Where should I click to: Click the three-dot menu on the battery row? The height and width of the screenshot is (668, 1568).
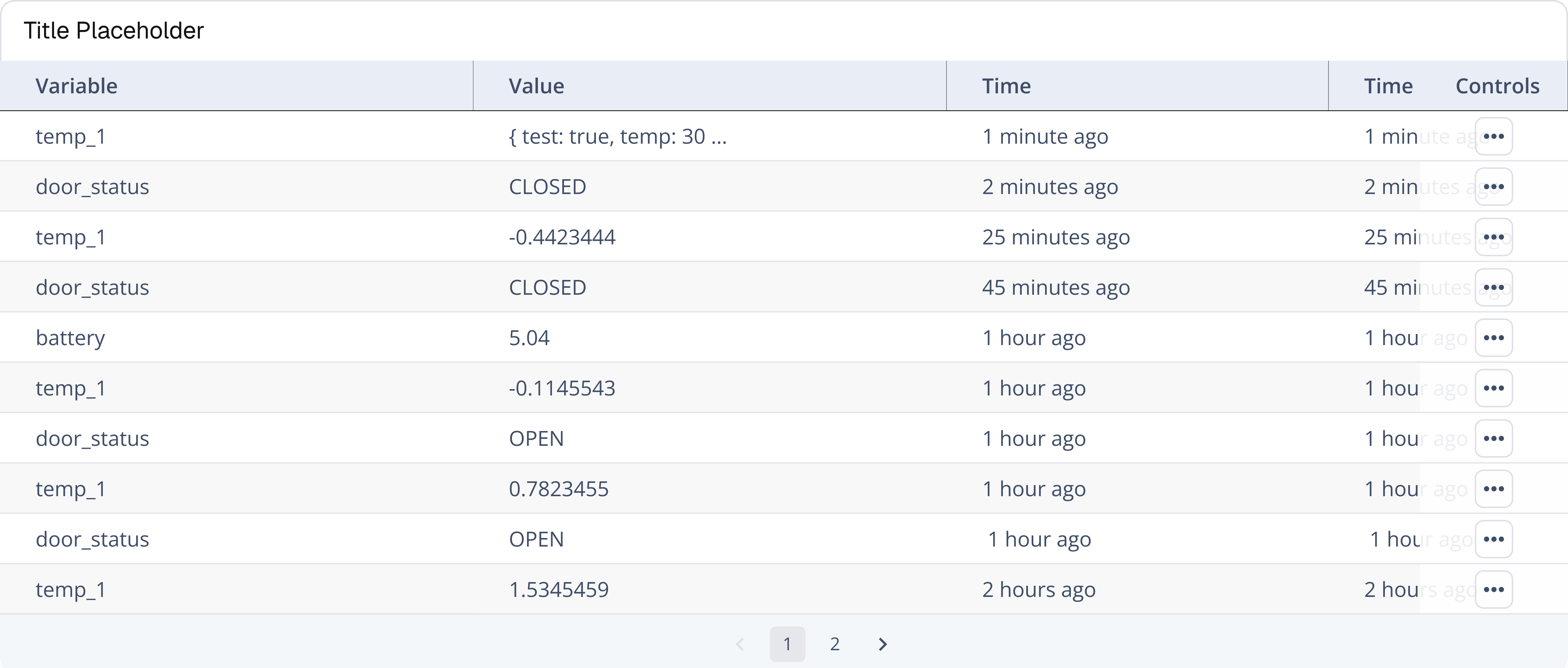point(1493,338)
